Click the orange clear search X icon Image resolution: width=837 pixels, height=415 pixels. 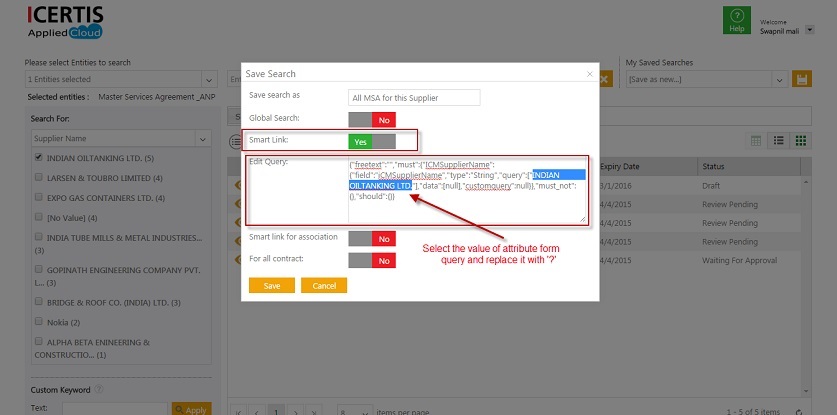click(605, 79)
